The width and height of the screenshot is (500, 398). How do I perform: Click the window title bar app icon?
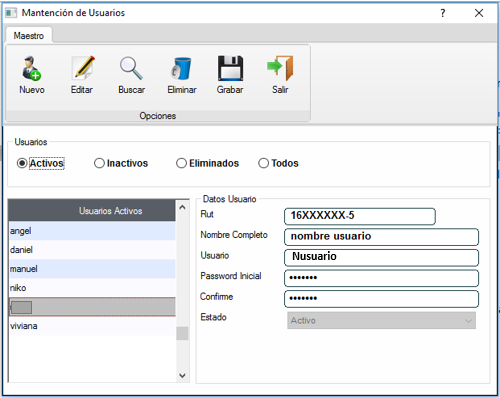coord(11,13)
